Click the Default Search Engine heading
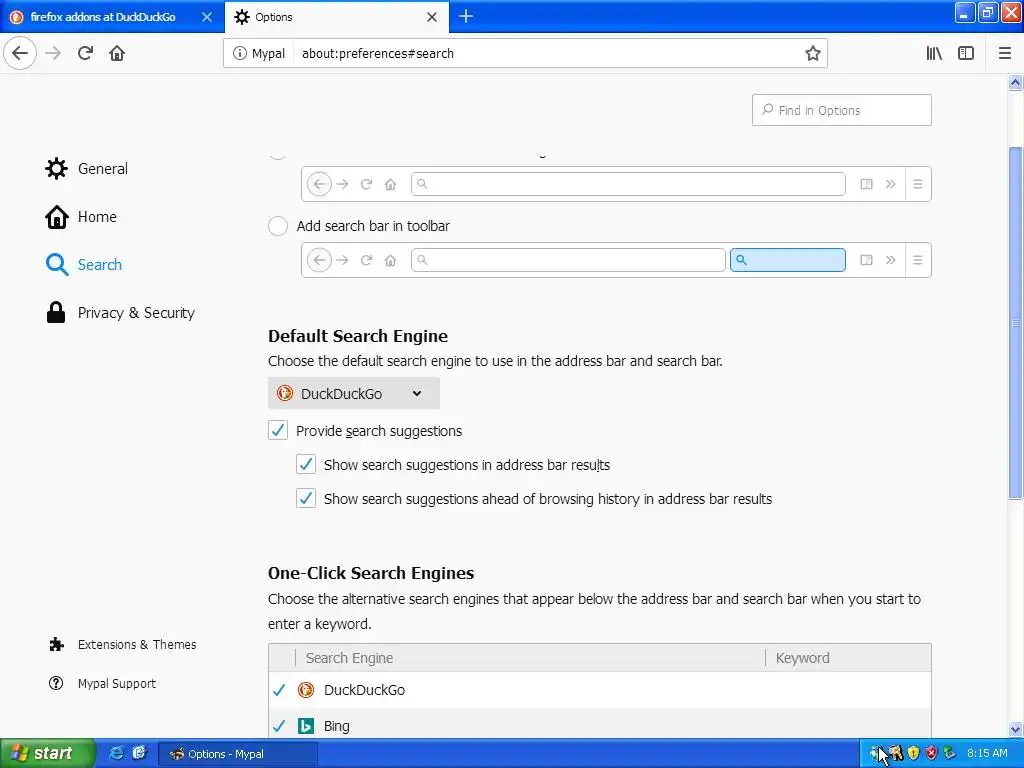This screenshot has height=768, width=1024. click(x=358, y=336)
